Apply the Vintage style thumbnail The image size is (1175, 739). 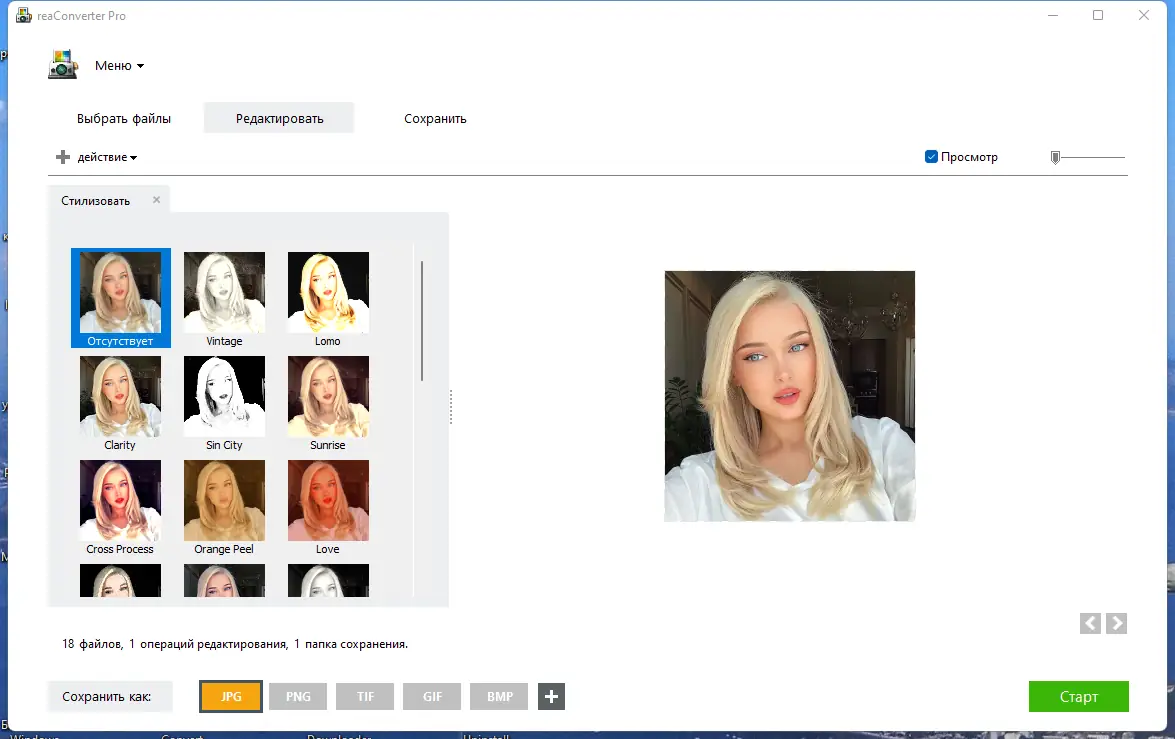coord(224,298)
